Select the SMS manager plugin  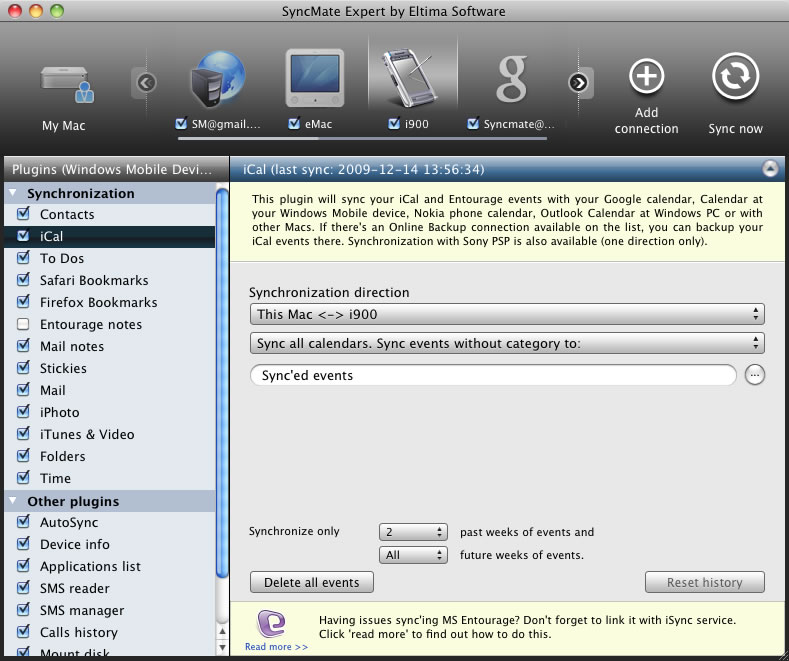tap(110, 610)
